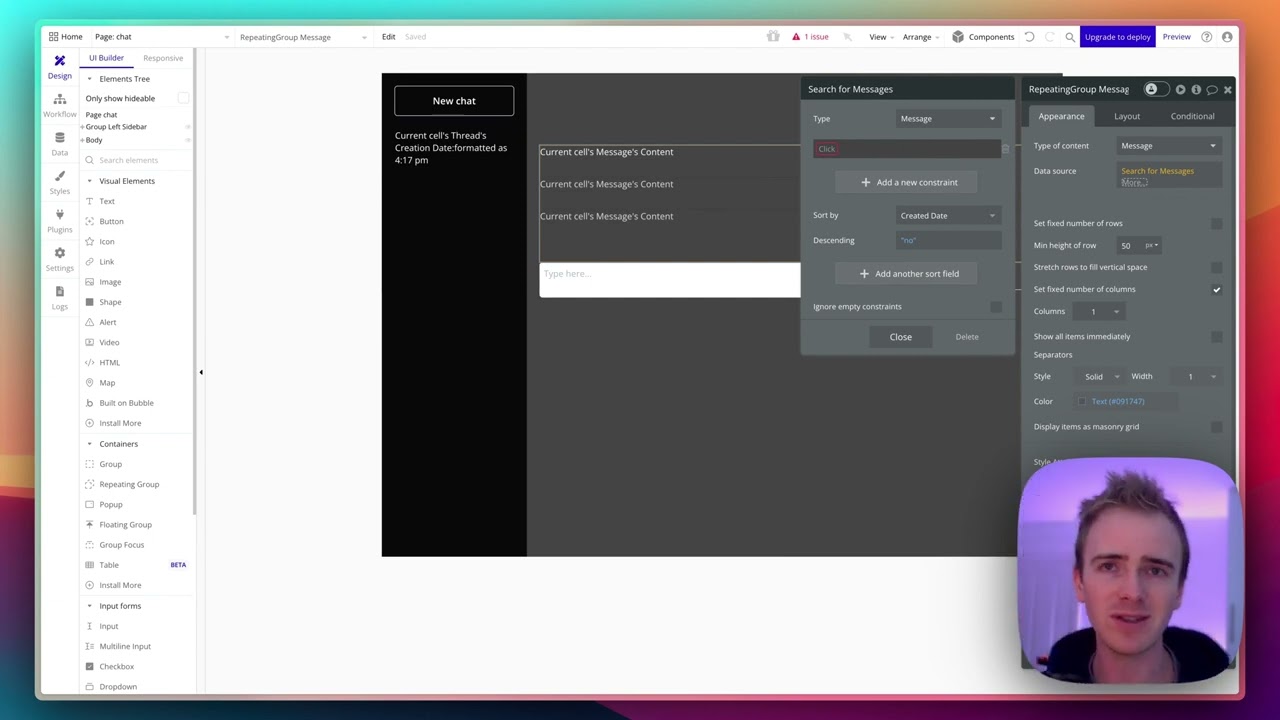Enable Display items as masonry grid

(1216, 427)
